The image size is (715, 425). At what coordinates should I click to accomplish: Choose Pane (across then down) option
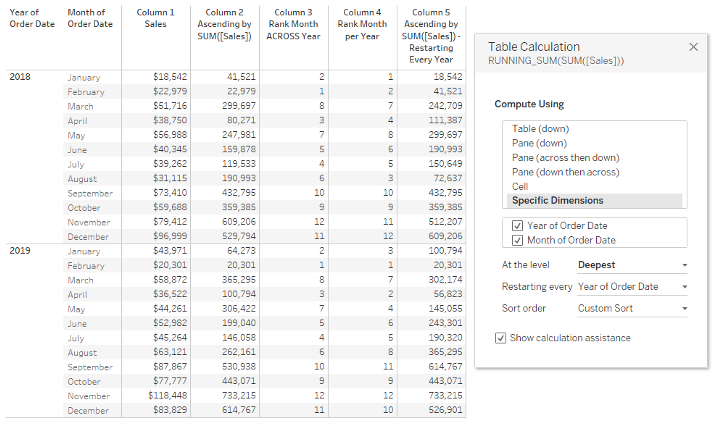click(565, 158)
